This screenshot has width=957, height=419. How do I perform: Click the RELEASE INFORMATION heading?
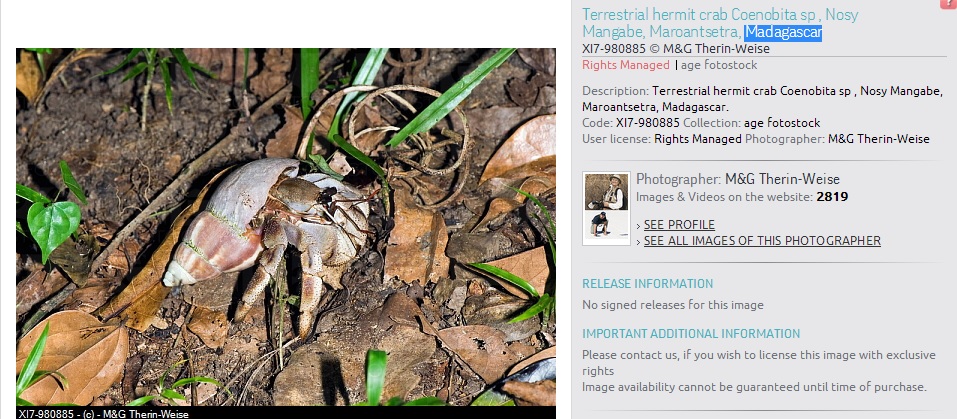point(648,284)
